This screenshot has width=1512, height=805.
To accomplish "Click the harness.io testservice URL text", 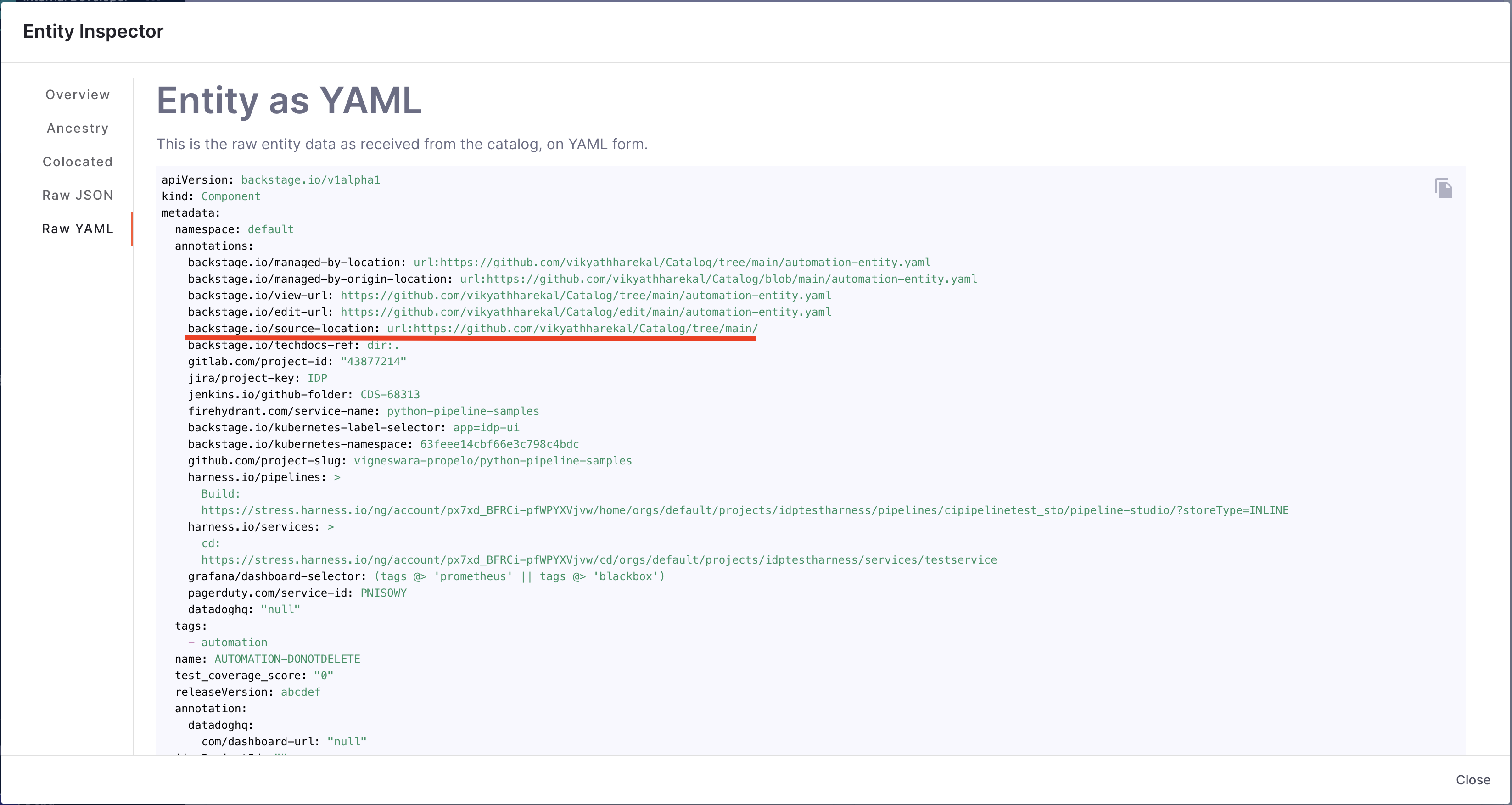I will click(x=599, y=560).
